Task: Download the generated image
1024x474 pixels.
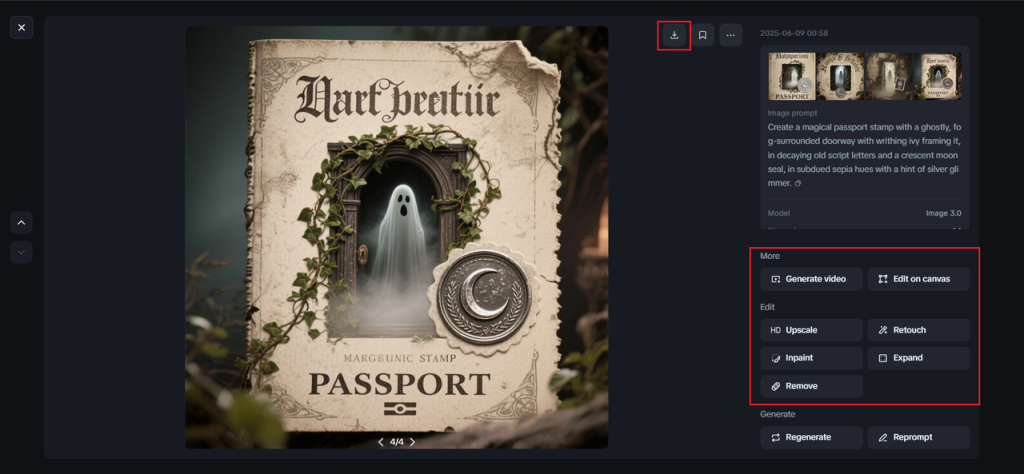Action: click(675, 35)
